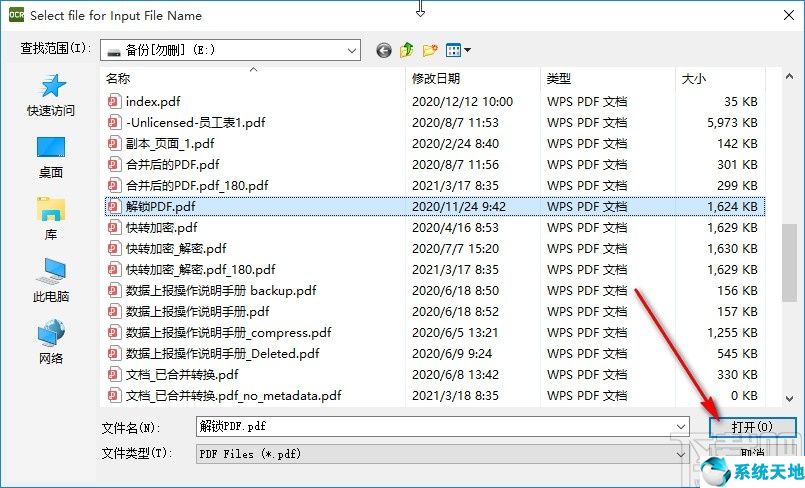Image resolution: width=805 pixels, height=488 pixels.
Task: Select 此电脑 in the sidebar
Action: [x=51, y=282]
